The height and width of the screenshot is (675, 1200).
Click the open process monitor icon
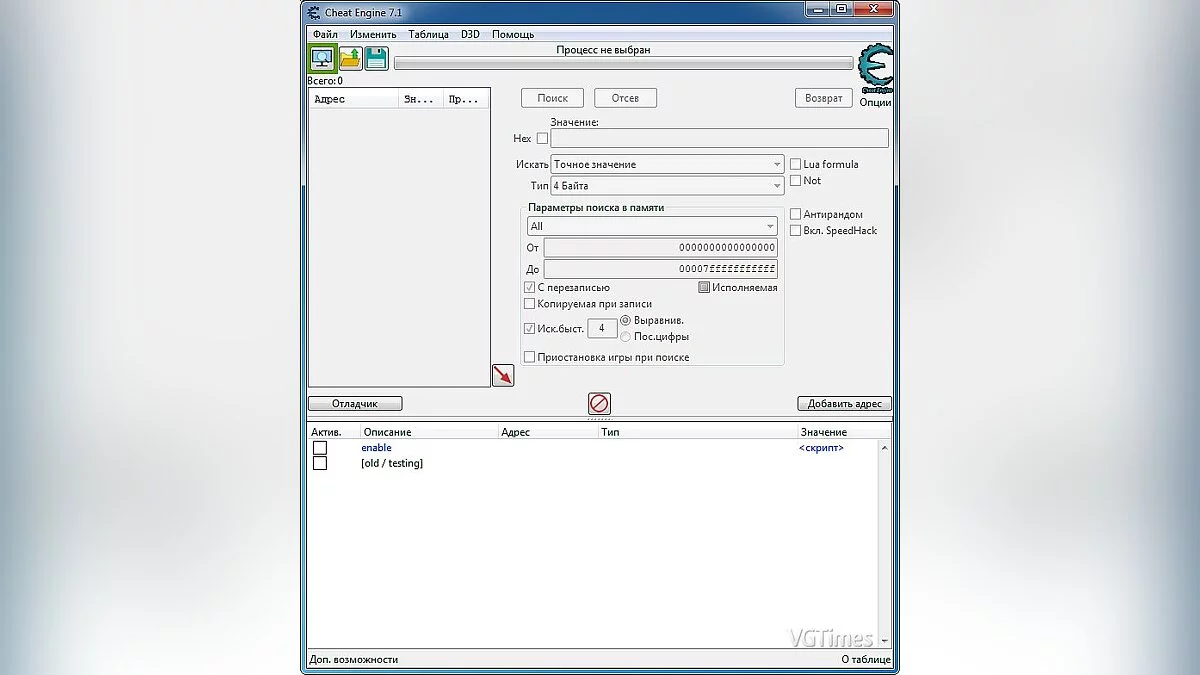coord(322,59)
